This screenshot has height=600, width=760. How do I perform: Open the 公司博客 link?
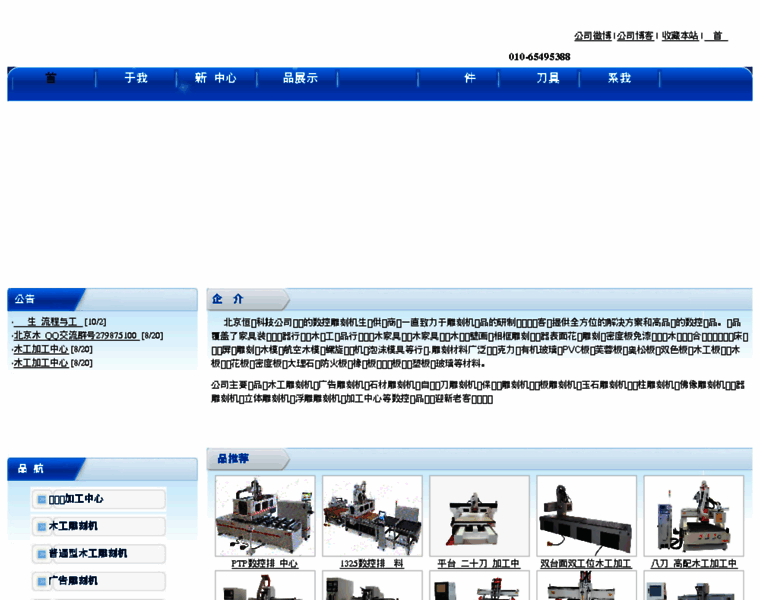[635, 36]
